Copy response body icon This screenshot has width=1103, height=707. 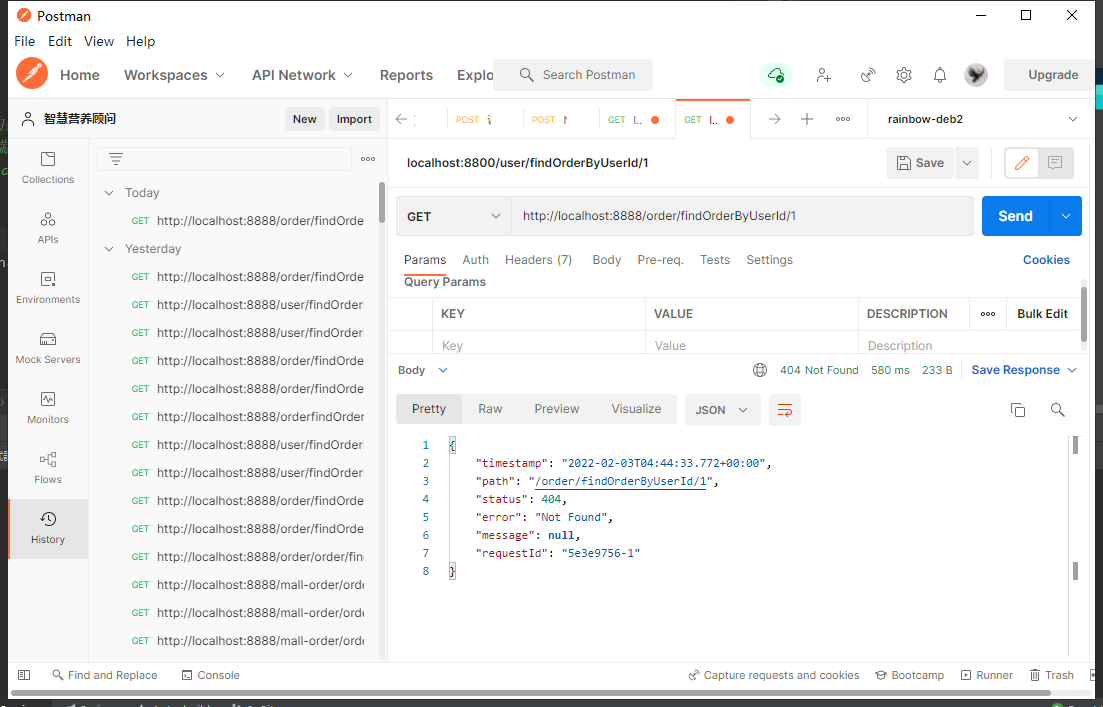pos(1018,409)
